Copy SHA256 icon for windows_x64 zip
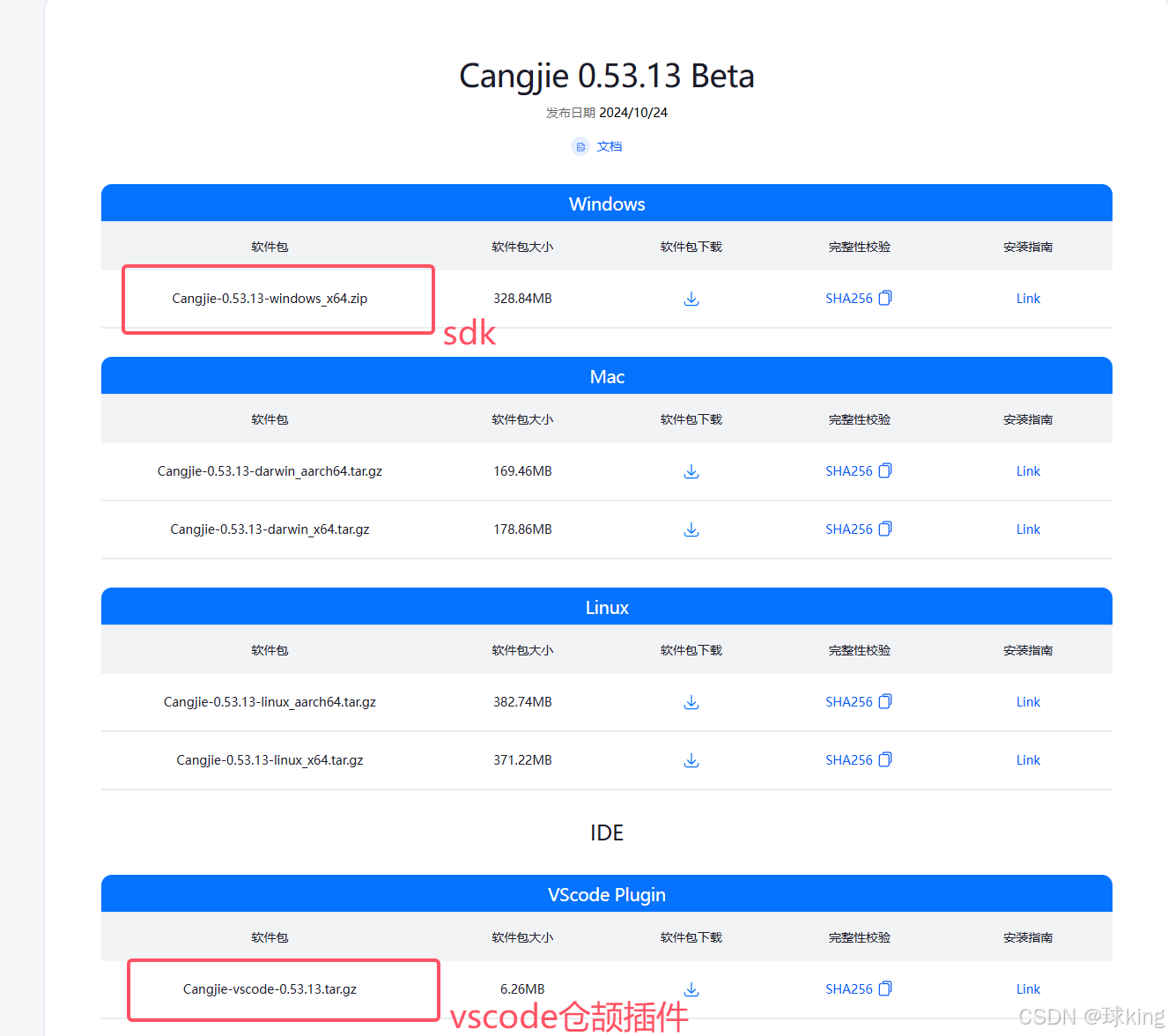Image resolution: width=1168 pixels, height=1036 pixels. (x=885, y=298)
